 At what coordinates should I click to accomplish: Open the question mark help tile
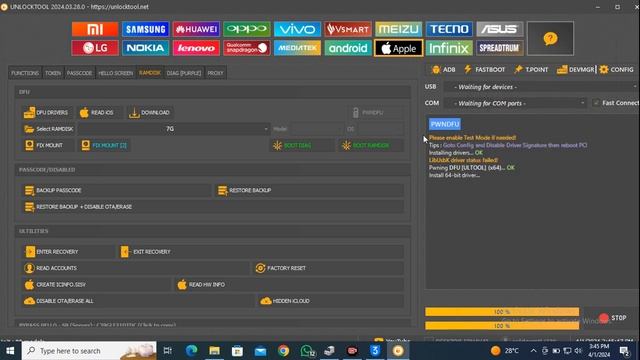pyautogui.click(x=550, y=39)
